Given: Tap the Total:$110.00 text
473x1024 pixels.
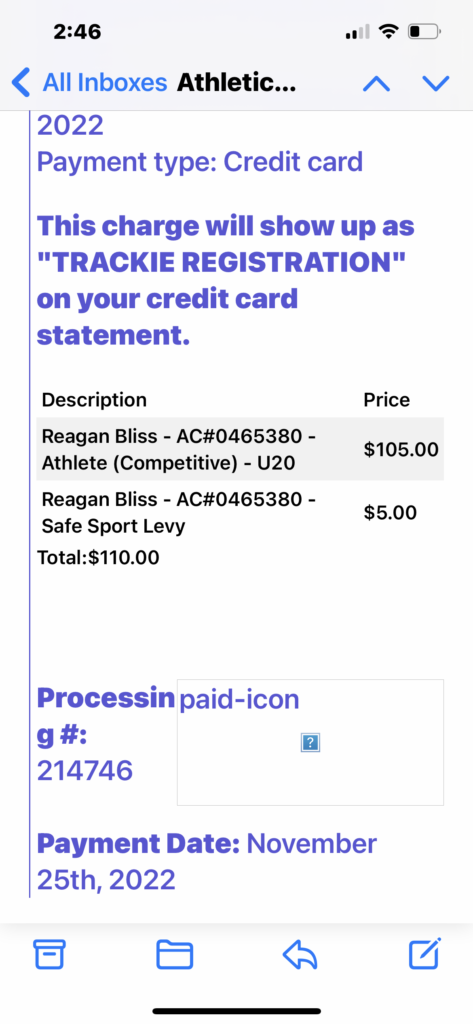Looking at the screenshot, I should (x=100, y=558).
